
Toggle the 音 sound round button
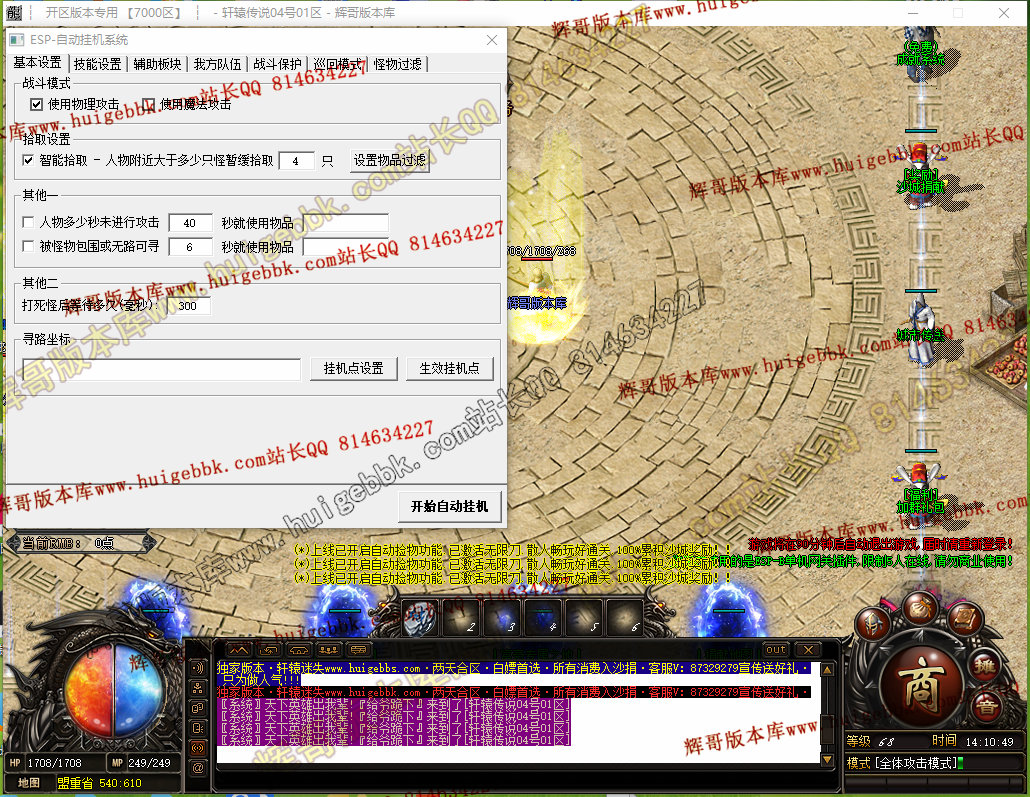point(986,706)
